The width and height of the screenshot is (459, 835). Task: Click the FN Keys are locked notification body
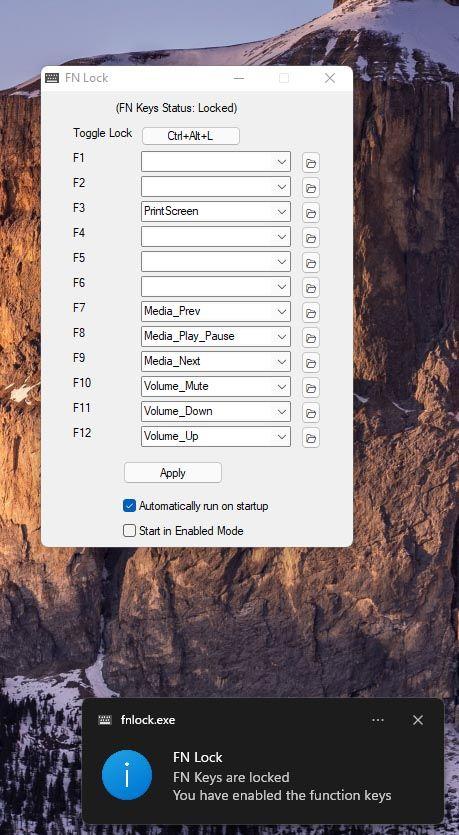(231, 777)
